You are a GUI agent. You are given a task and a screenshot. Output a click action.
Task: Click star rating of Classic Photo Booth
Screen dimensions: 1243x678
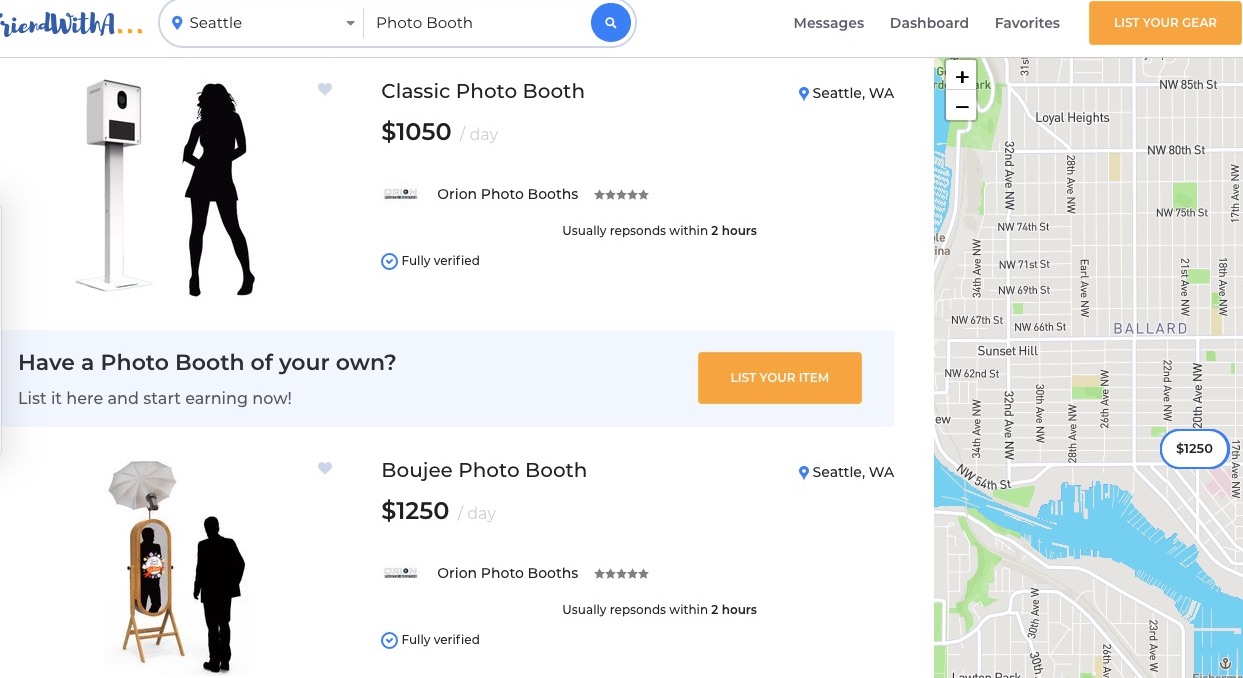tap(621, 195)
